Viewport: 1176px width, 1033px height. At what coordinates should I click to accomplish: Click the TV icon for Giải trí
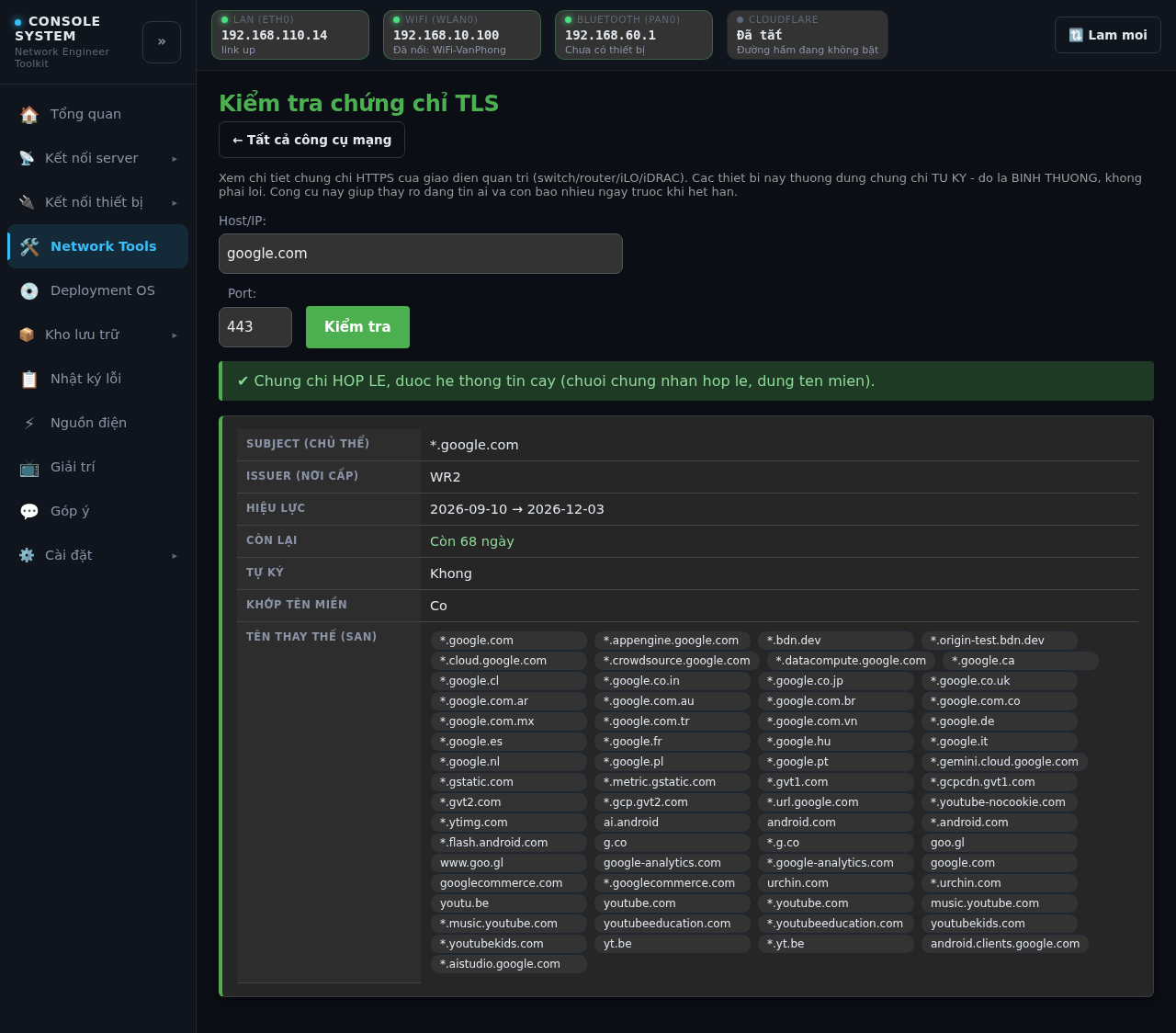point(29,467)
